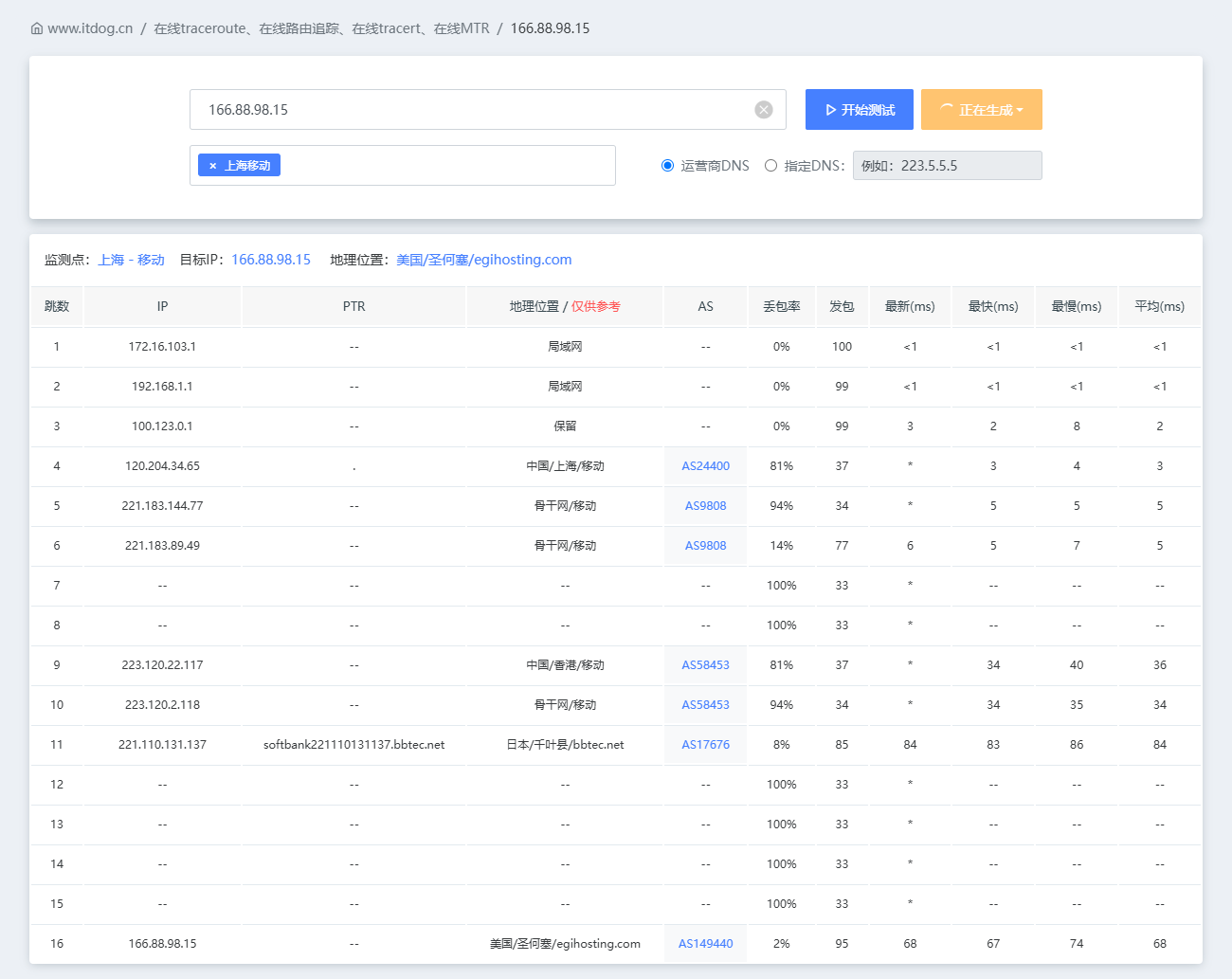
Task: Select IP 223.120.2.118 in hop 10
Action: tap(163, 705)
